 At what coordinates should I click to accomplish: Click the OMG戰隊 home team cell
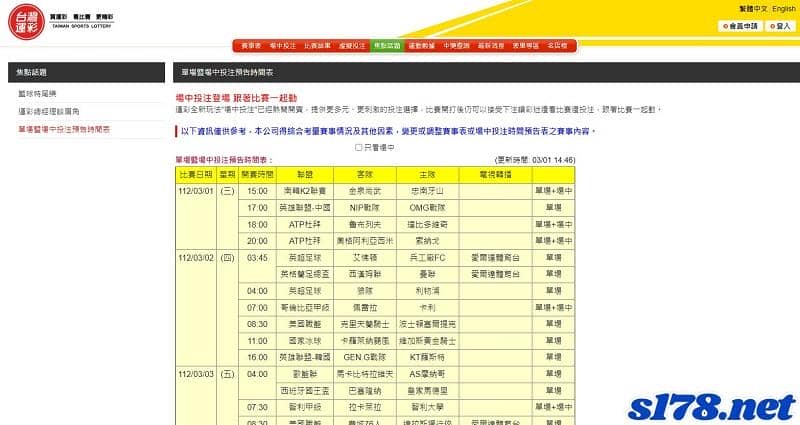(427, 208)
